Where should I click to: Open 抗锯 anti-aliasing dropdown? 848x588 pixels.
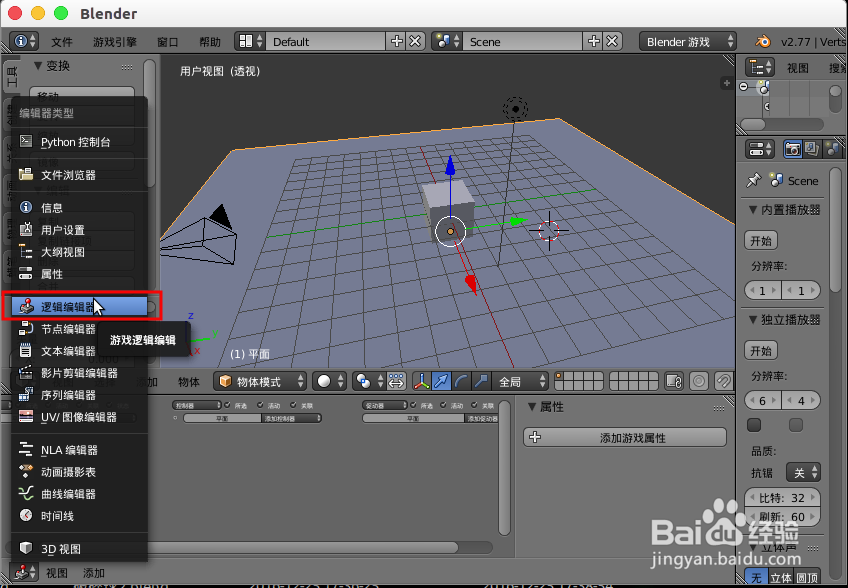(x=804, y=472)
